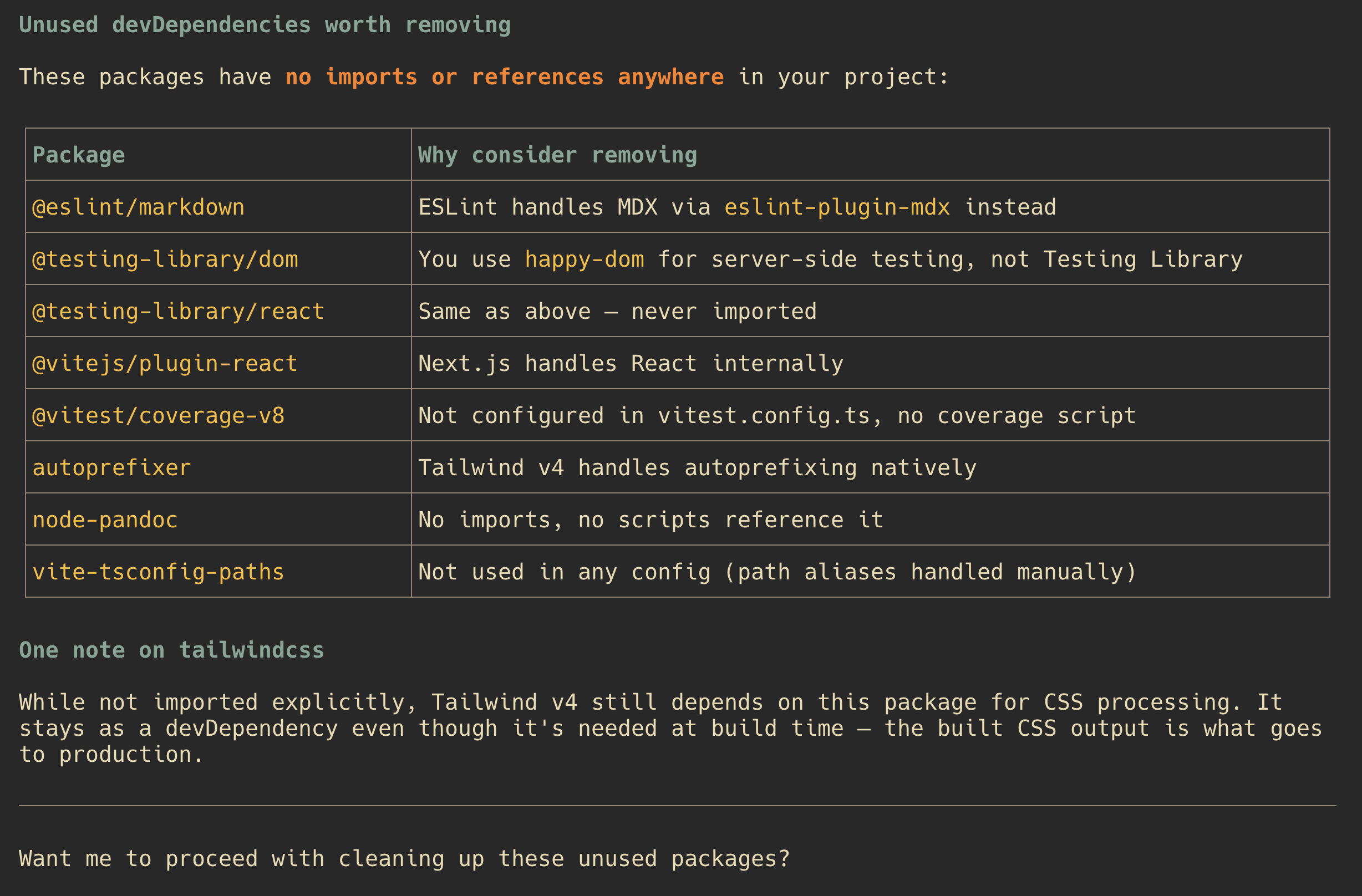Click the @testing-library/react package entry
The height and width of the screenshot is (896, 1362).
(x=179, y=311)
